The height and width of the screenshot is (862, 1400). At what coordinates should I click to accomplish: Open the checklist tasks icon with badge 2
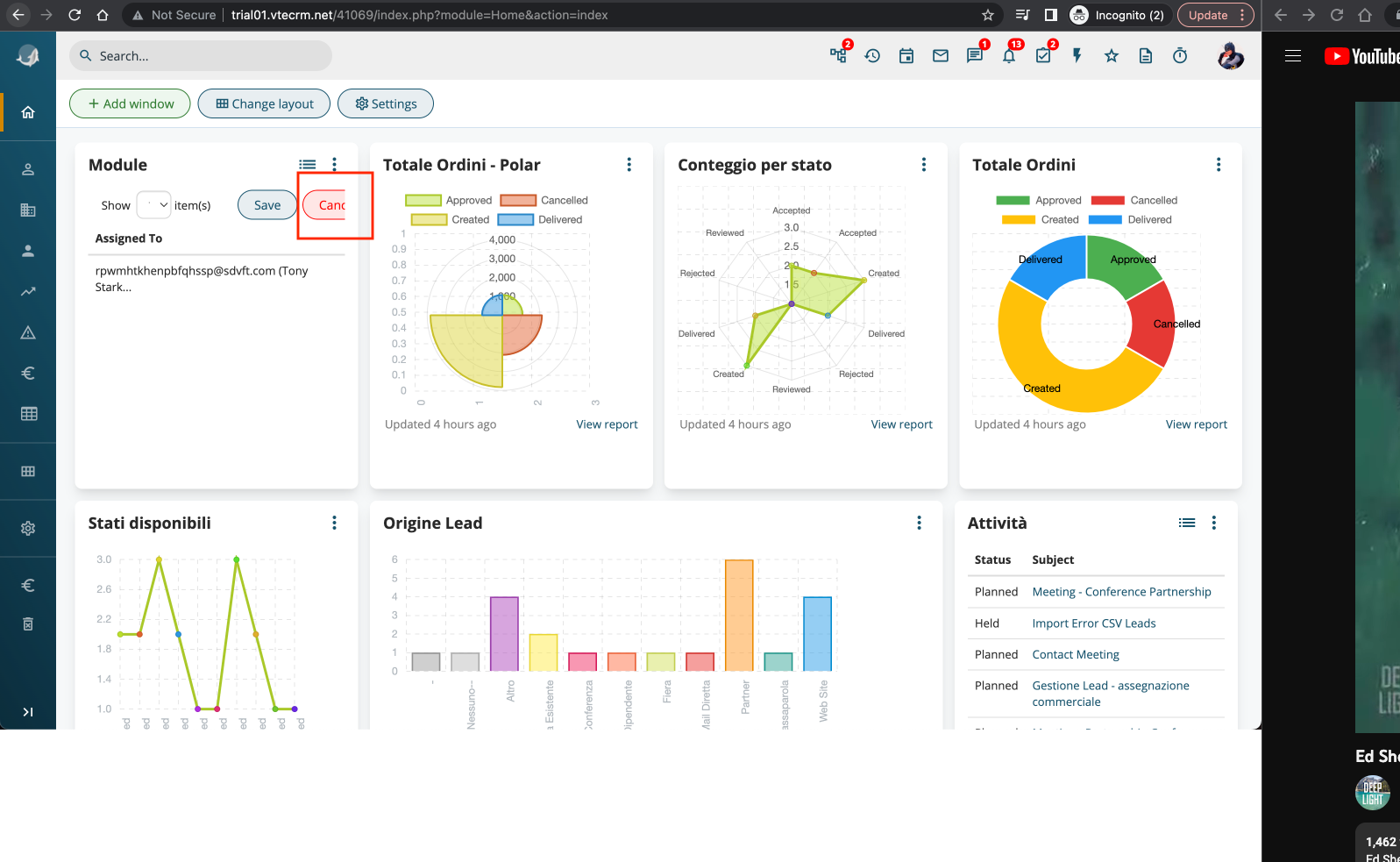pos(1043,56)
